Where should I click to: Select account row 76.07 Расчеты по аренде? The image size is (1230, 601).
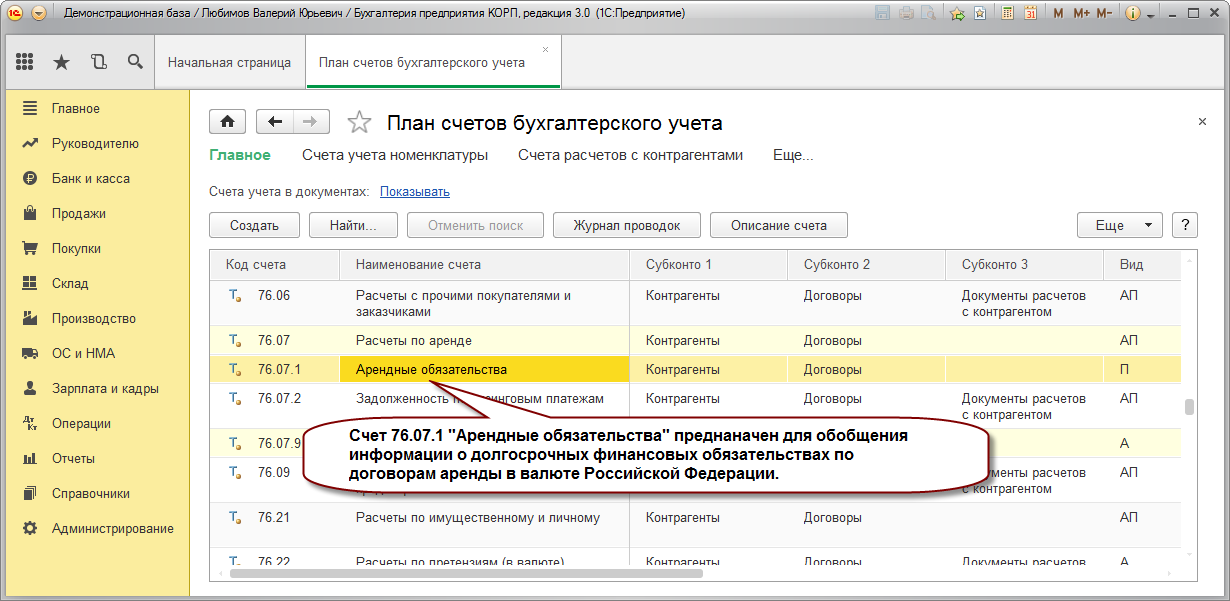pos(695,340)
